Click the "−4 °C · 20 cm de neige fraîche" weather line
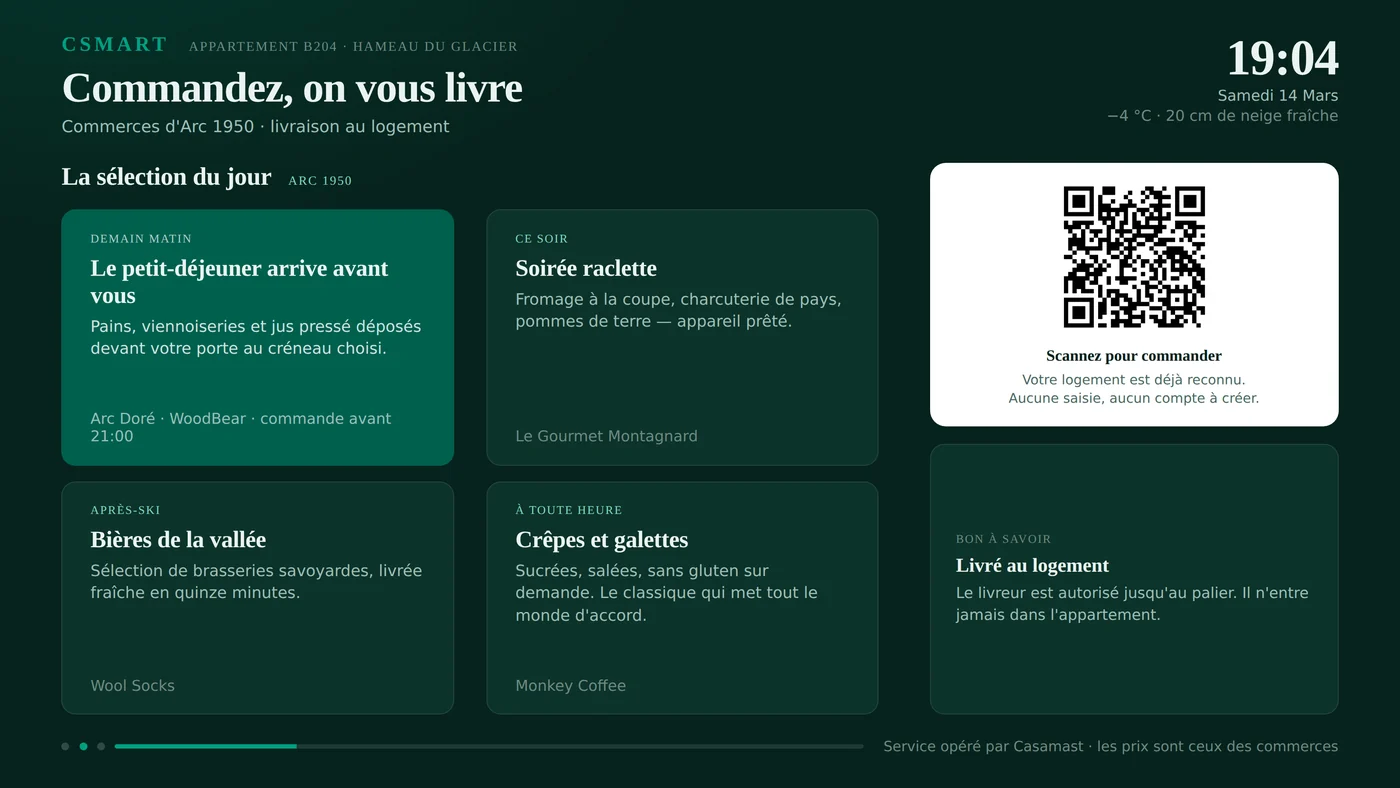This screenshot has width=1400, height=788. pos(1222,116)
